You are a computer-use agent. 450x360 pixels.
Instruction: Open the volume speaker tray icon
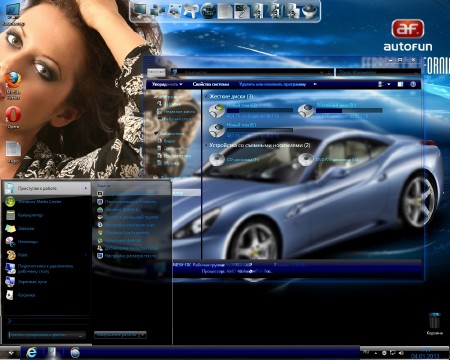click(x=401, y=353)
